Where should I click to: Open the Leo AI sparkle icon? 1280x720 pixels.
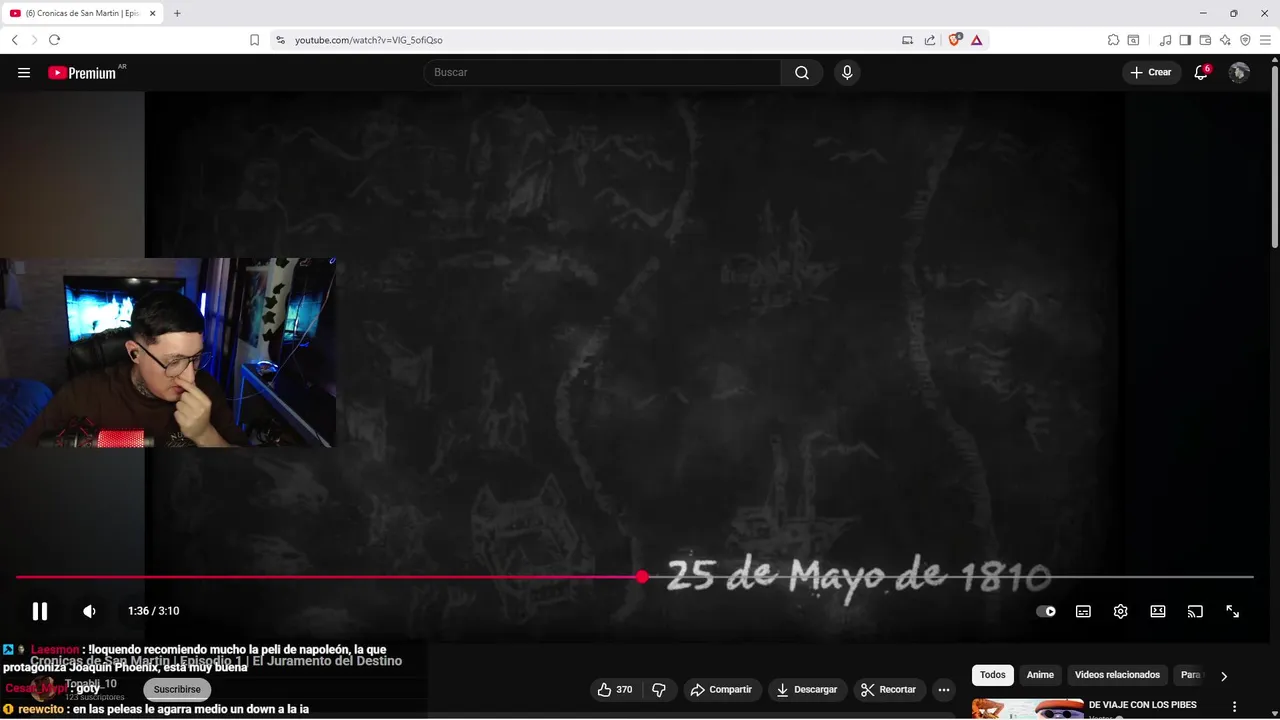[1225, 40]
